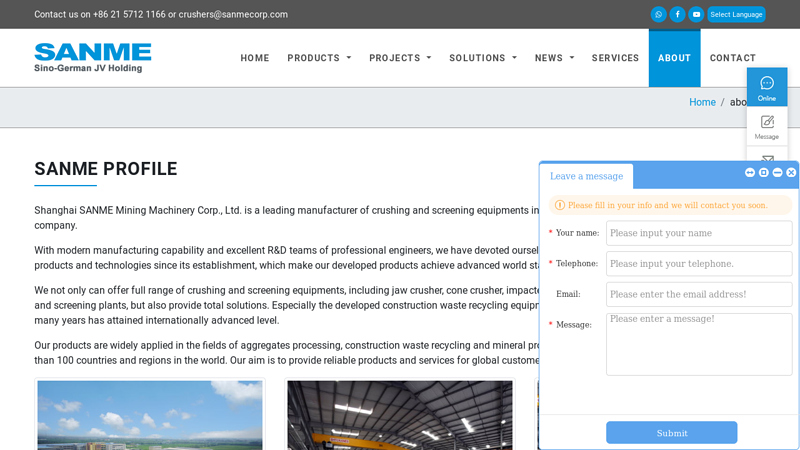
Task: Open the Online chat sidebar icon
Action: (x=767, y=87)
